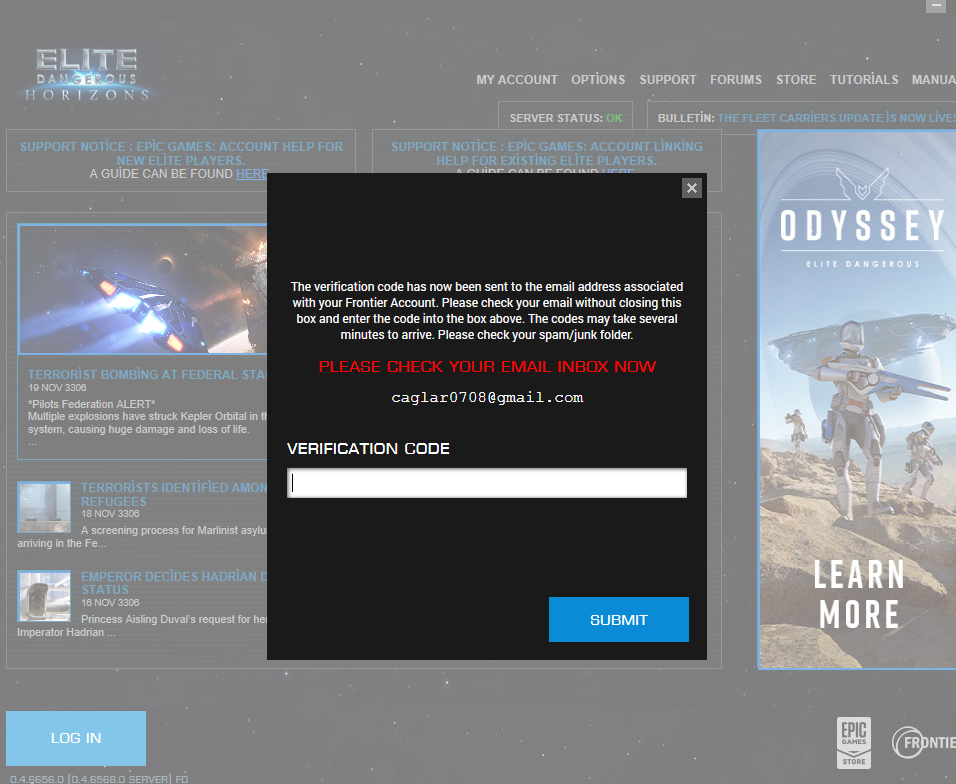
Task: Click the Elite Dangerous Horizons logo
Action: point(87,76)
